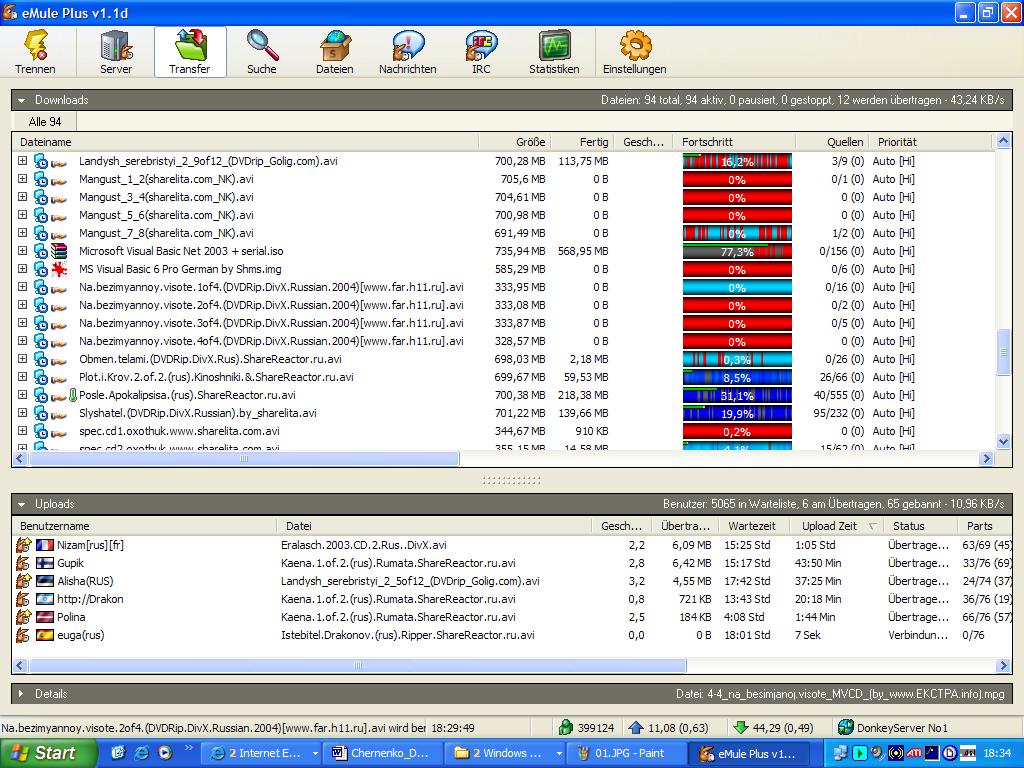Click the users icon next to 399124
1024x768 pixels.
[566, 728]
